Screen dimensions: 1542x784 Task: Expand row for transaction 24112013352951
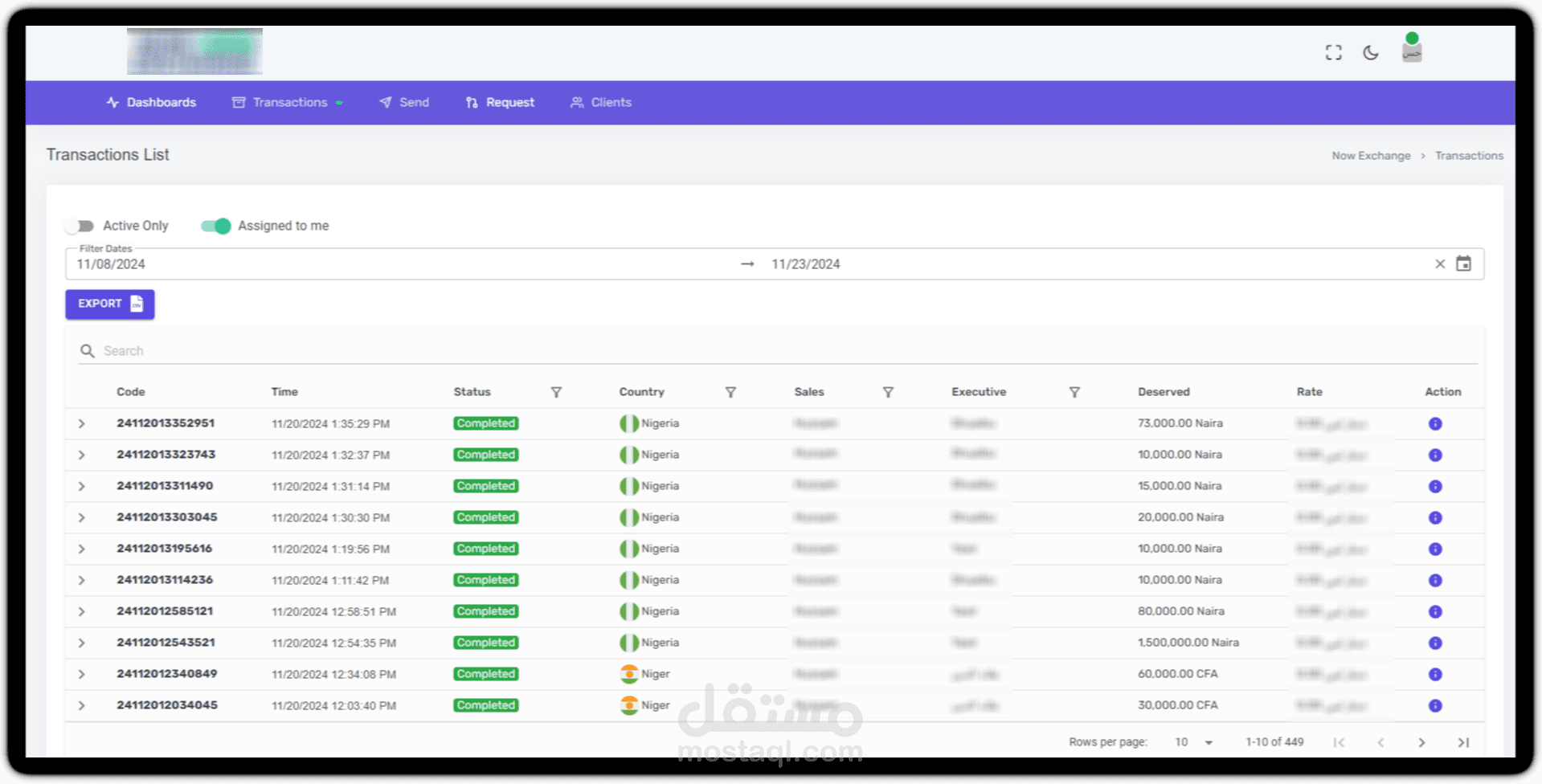coord(81,423)
